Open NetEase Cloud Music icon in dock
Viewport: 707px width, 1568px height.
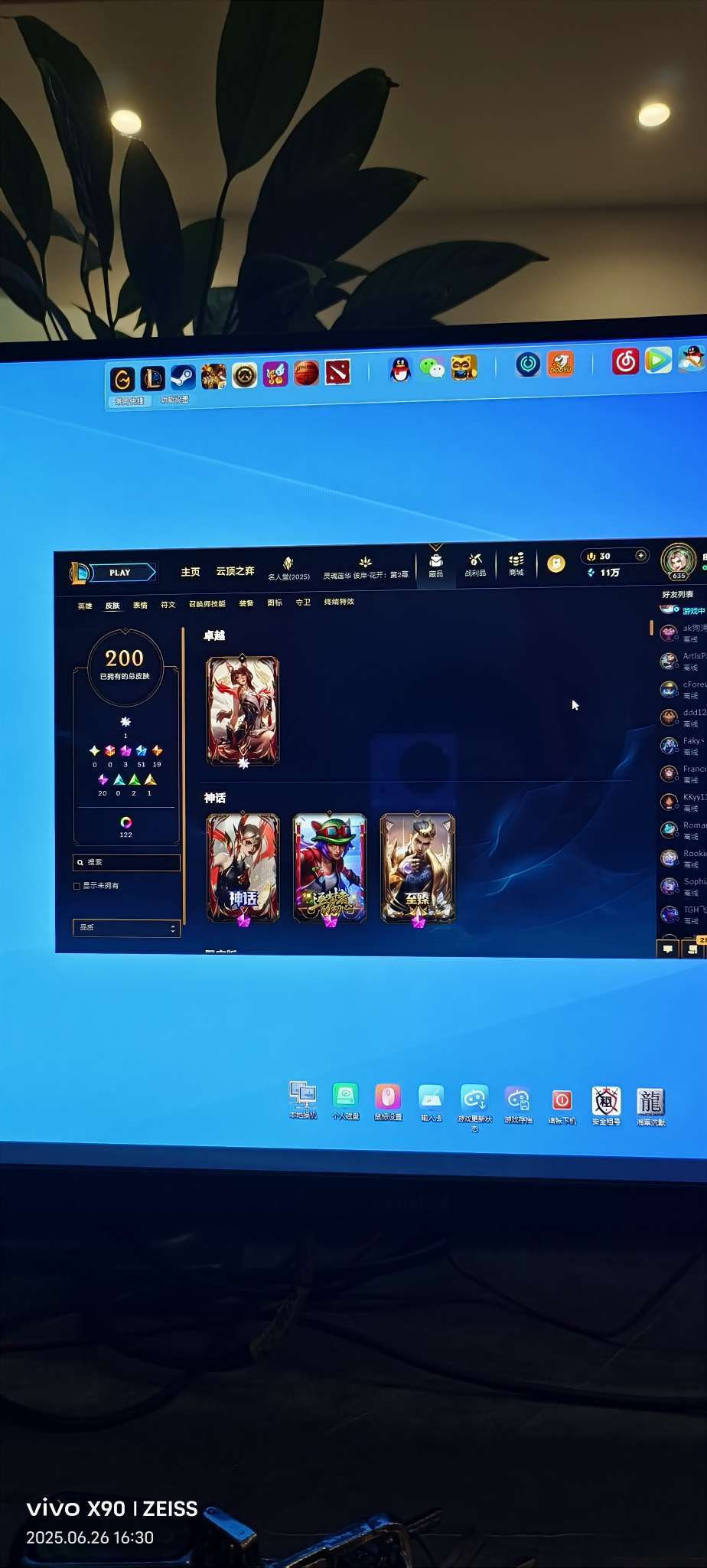[x=625, y=361]
